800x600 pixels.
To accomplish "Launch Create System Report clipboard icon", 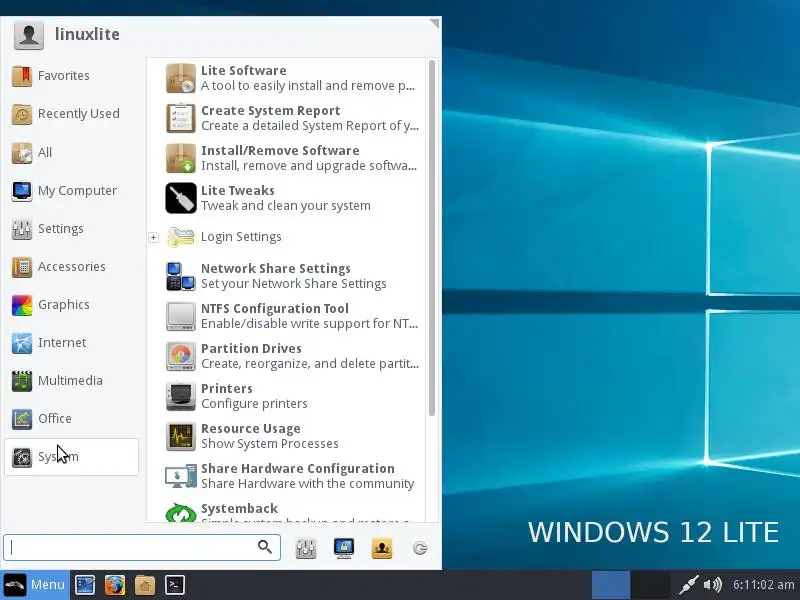I will (181, 118).
